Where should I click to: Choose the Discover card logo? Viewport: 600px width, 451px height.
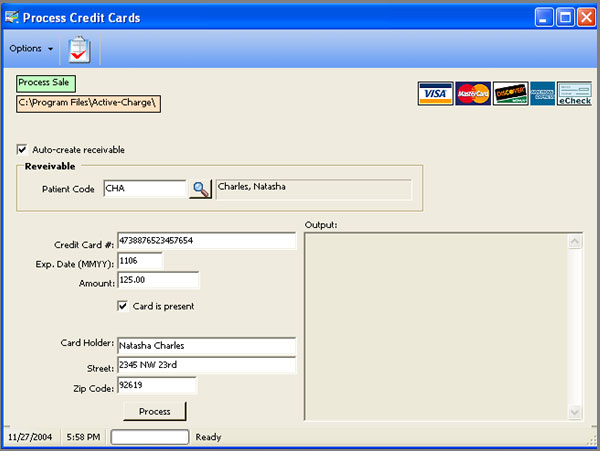tap(510, 94)
